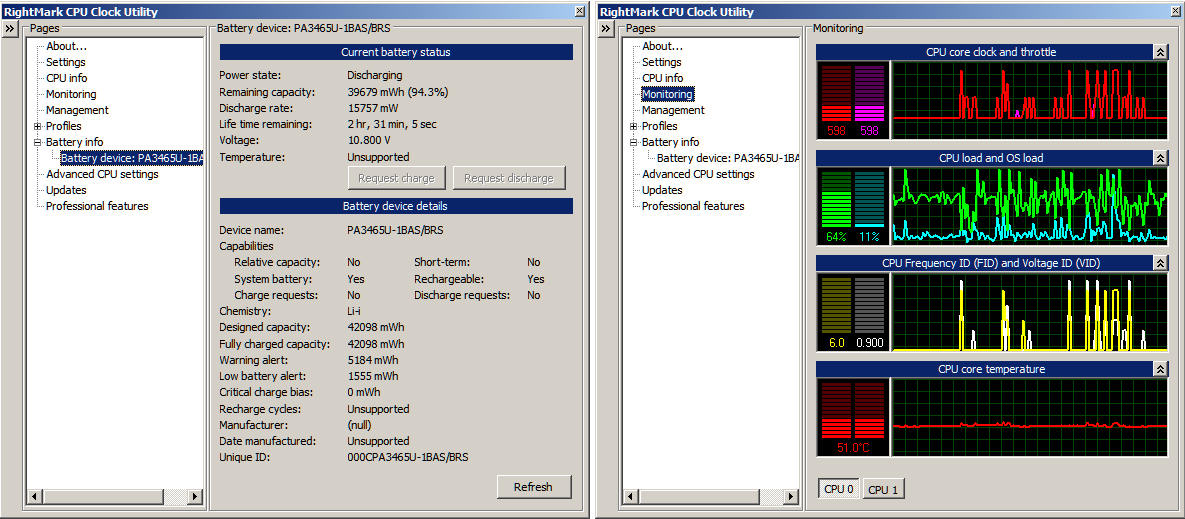1185x519 pixels.
Task: Open About... page in left window
Action: click(x=67, y=46)
